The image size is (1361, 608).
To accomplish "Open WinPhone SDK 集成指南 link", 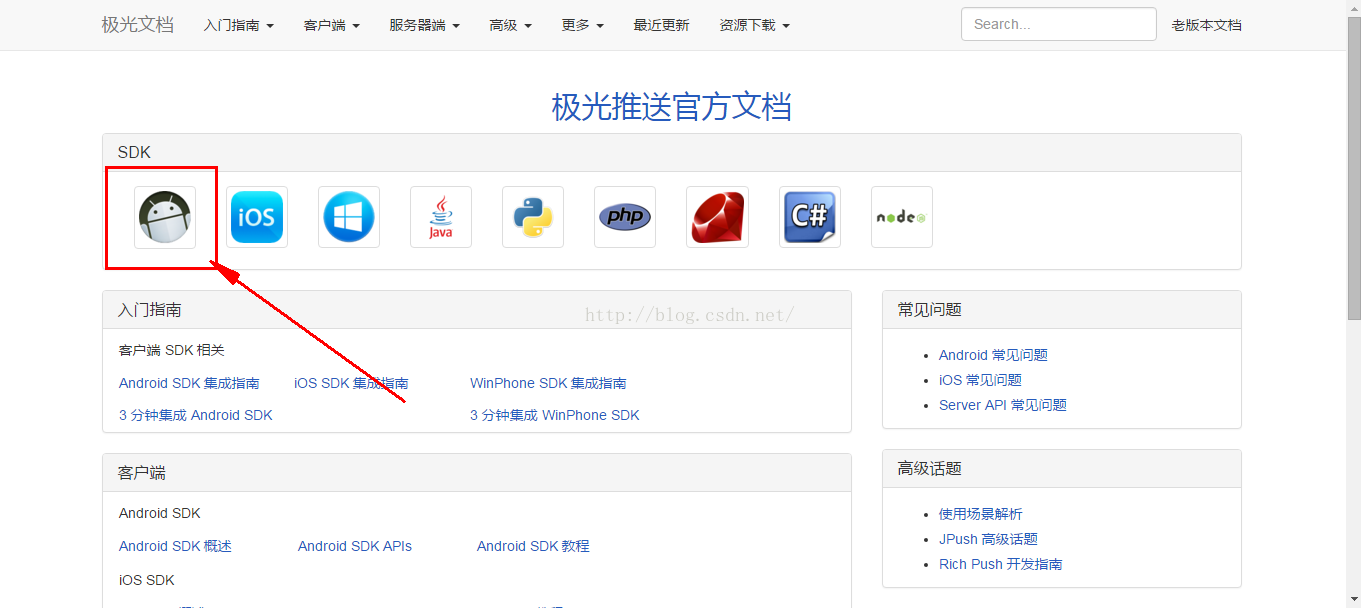I will pos(548,383).
